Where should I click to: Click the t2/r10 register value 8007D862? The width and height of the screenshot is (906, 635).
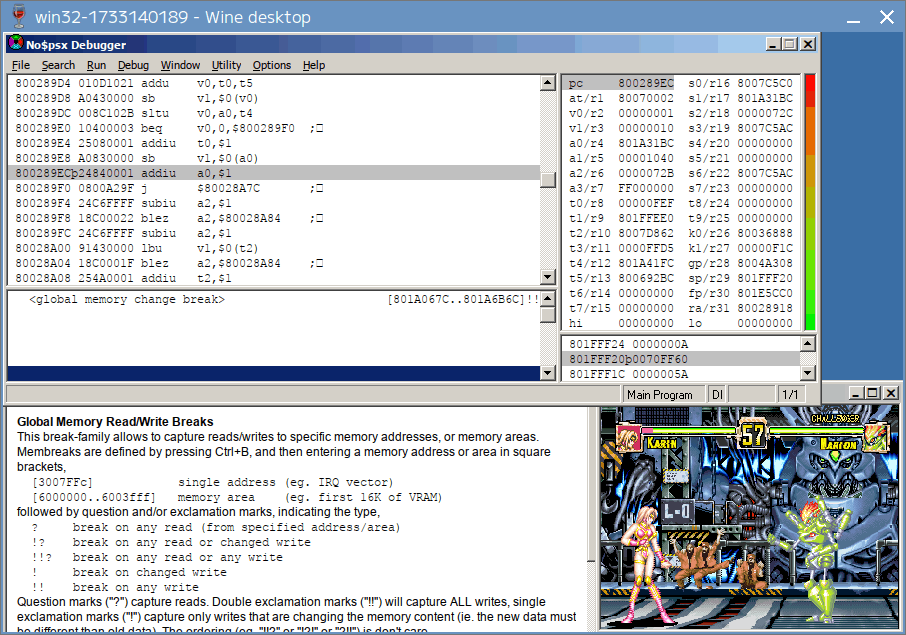[x=645, y=233]
